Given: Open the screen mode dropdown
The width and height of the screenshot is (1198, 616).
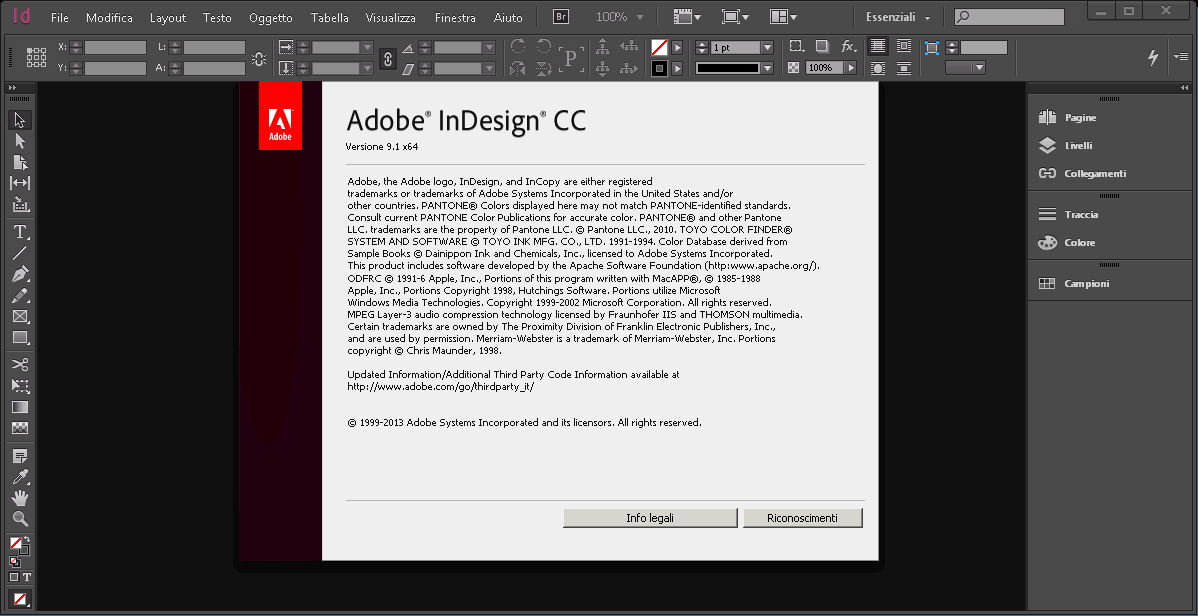Looking at the screenshot, I should (735, 17).
